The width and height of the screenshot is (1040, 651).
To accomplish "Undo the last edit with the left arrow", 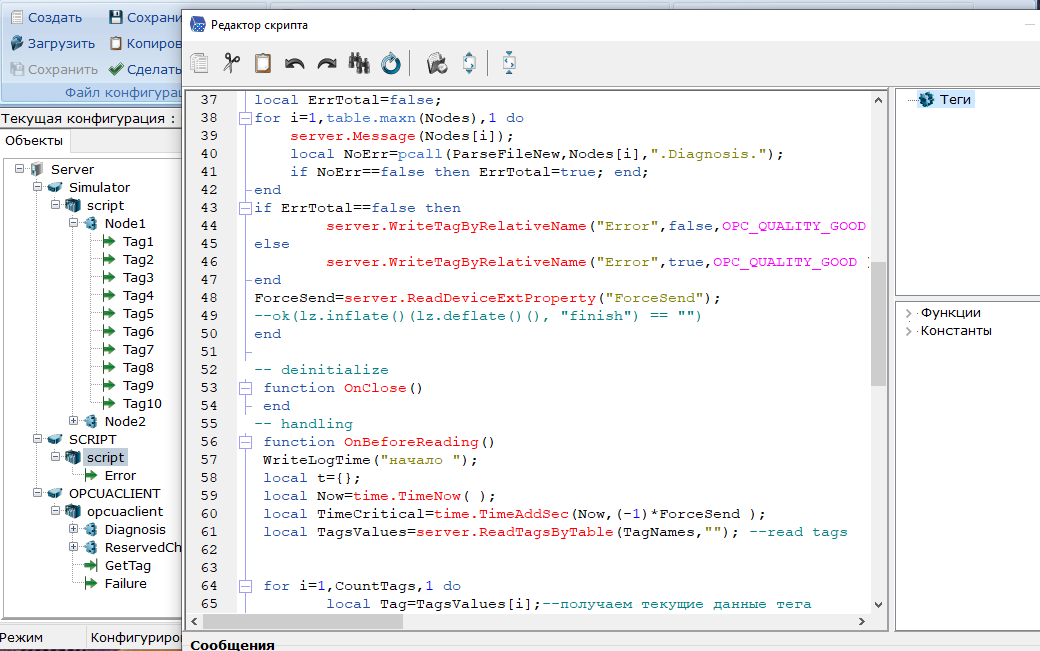I will (x=294, y=64).
